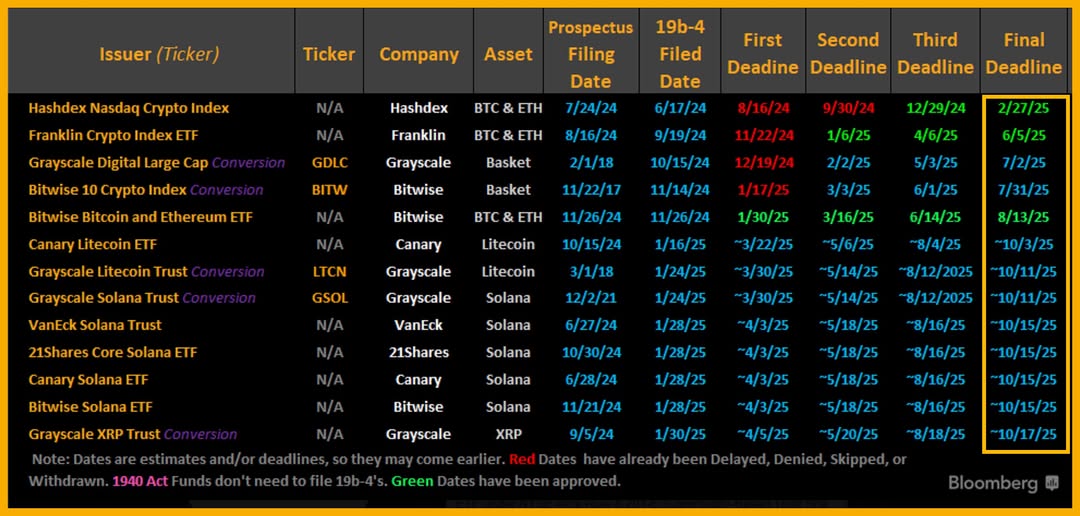Open the Grayscale XRP Trust Conversion issuer

133,434
